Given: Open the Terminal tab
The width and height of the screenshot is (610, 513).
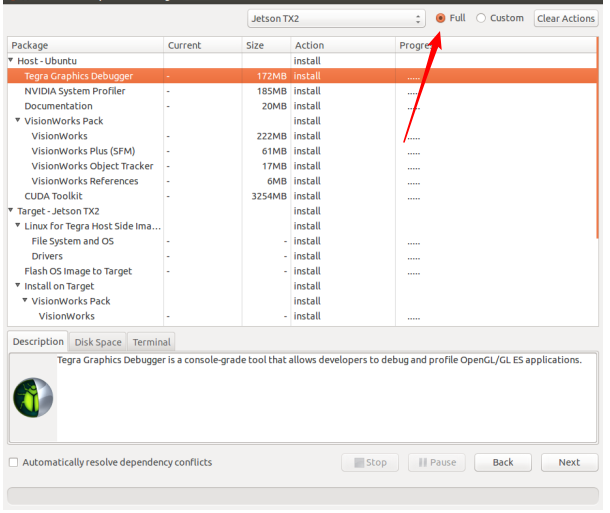Looking at the screenshot, I should coord(151,342).
